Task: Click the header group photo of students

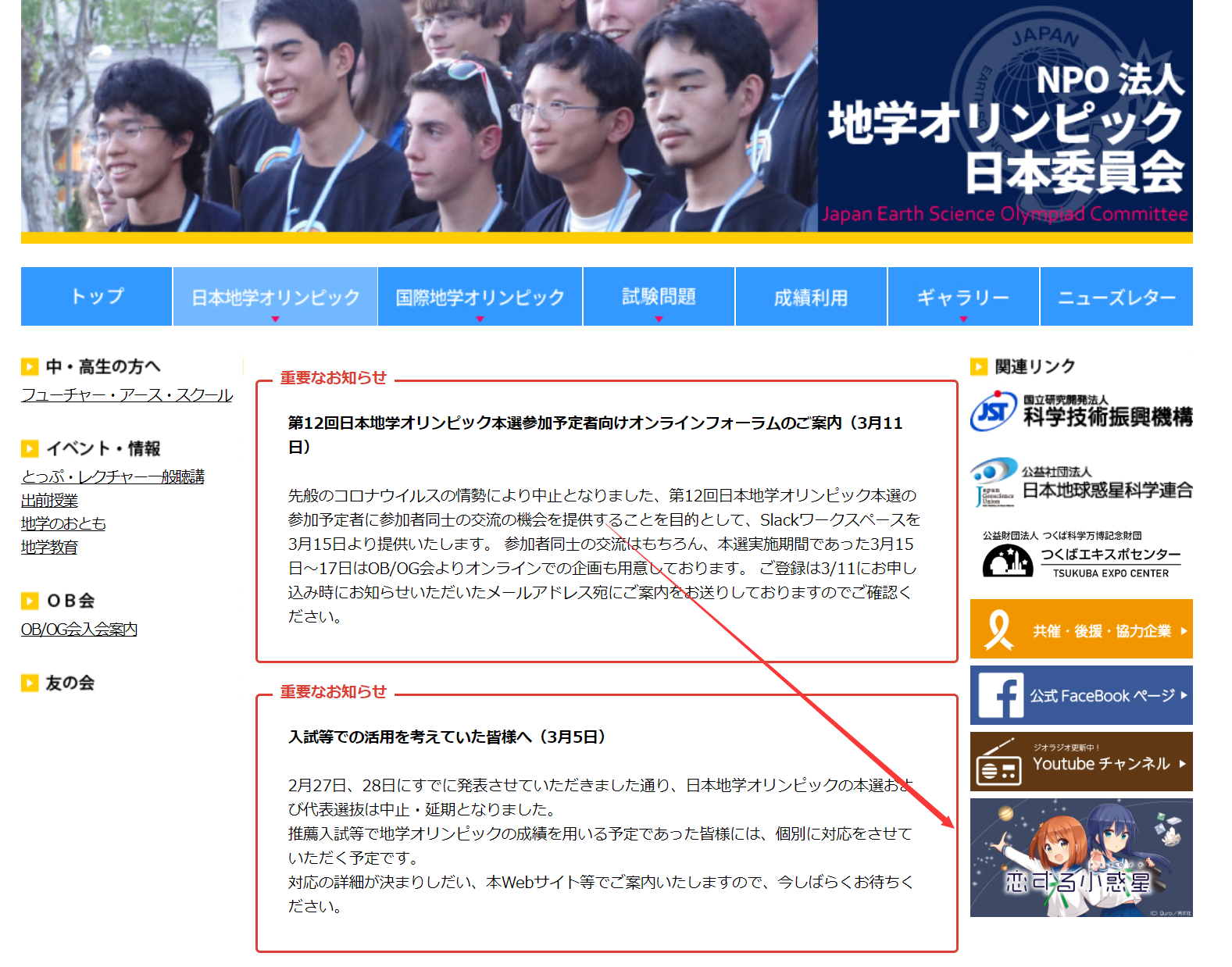Action: [420, 116]
